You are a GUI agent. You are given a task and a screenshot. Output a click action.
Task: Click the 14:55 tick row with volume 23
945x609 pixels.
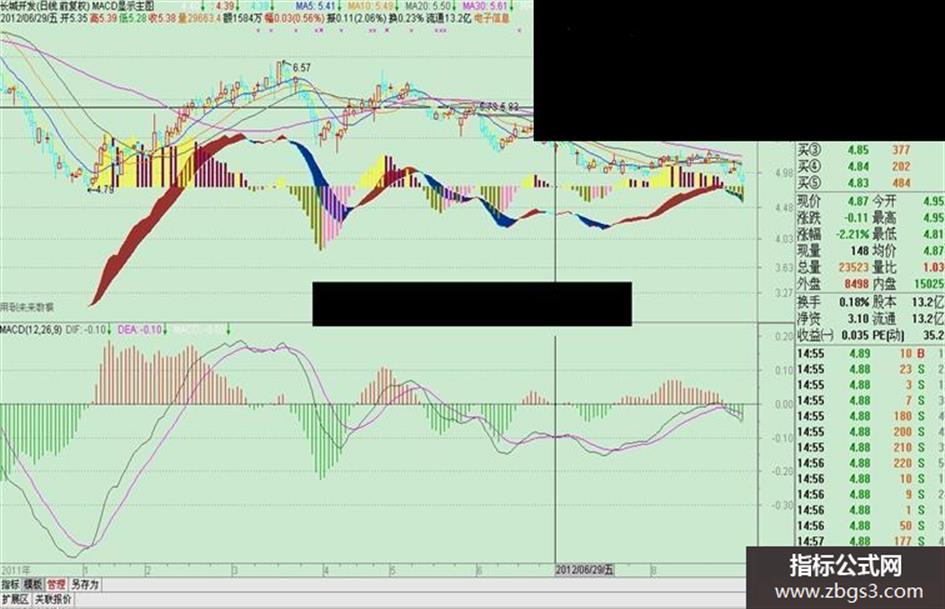pos(870,369)
